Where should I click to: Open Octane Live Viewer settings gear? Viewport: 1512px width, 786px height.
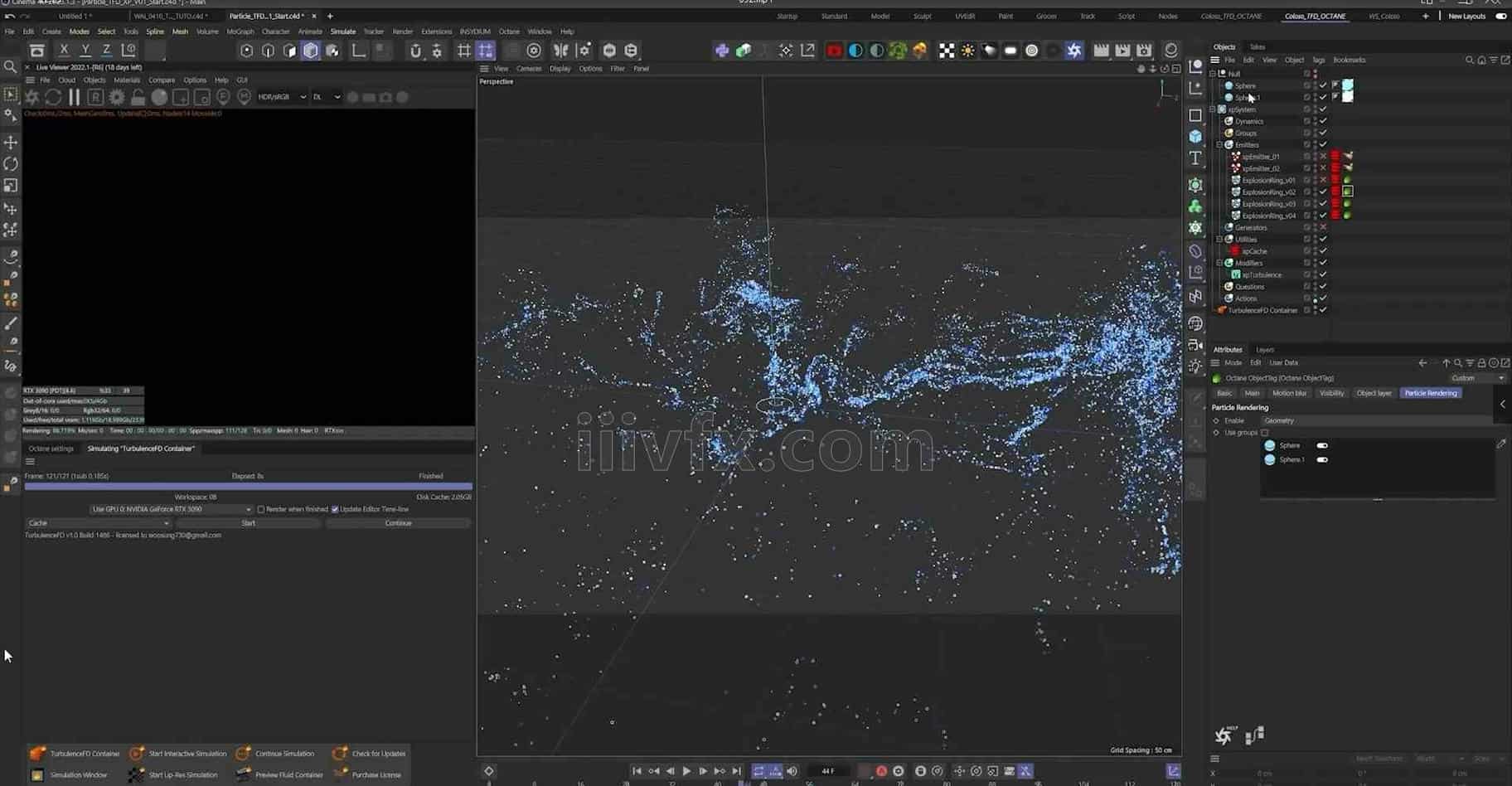point(117,97)
